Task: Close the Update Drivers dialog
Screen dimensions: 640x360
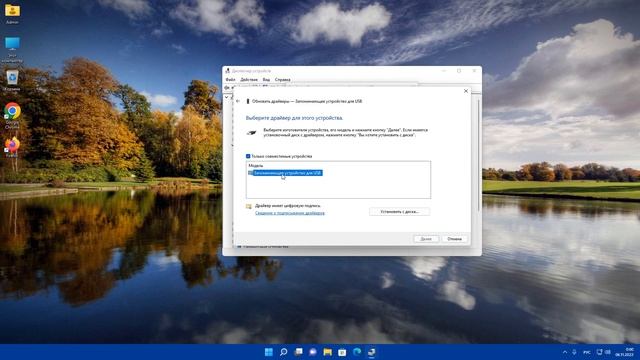Action: pos(466,91)
